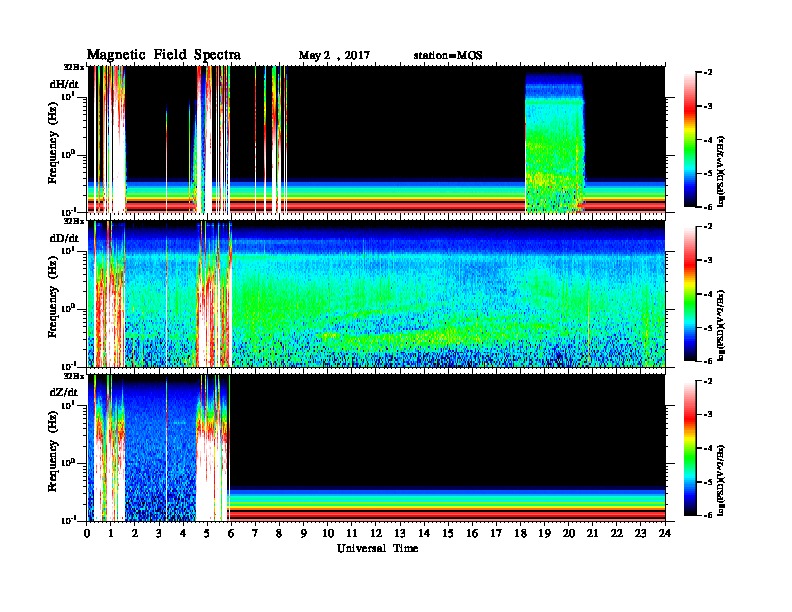Click the "6" tick on the Universal Time axis
This screenshot has width=792, height=612.
click(231, 534)
